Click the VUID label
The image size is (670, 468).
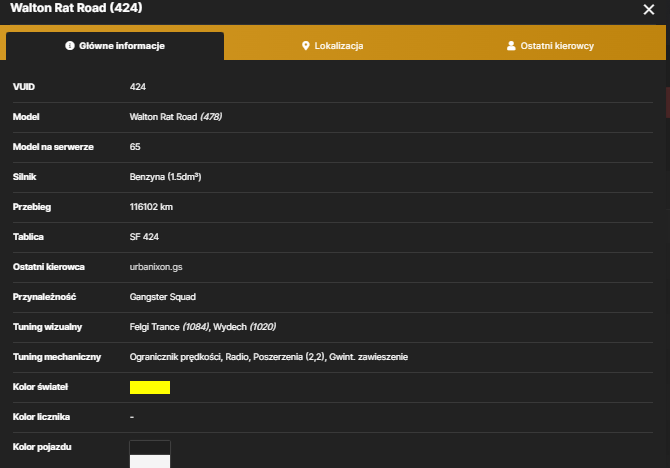click(x=24, y=87)
